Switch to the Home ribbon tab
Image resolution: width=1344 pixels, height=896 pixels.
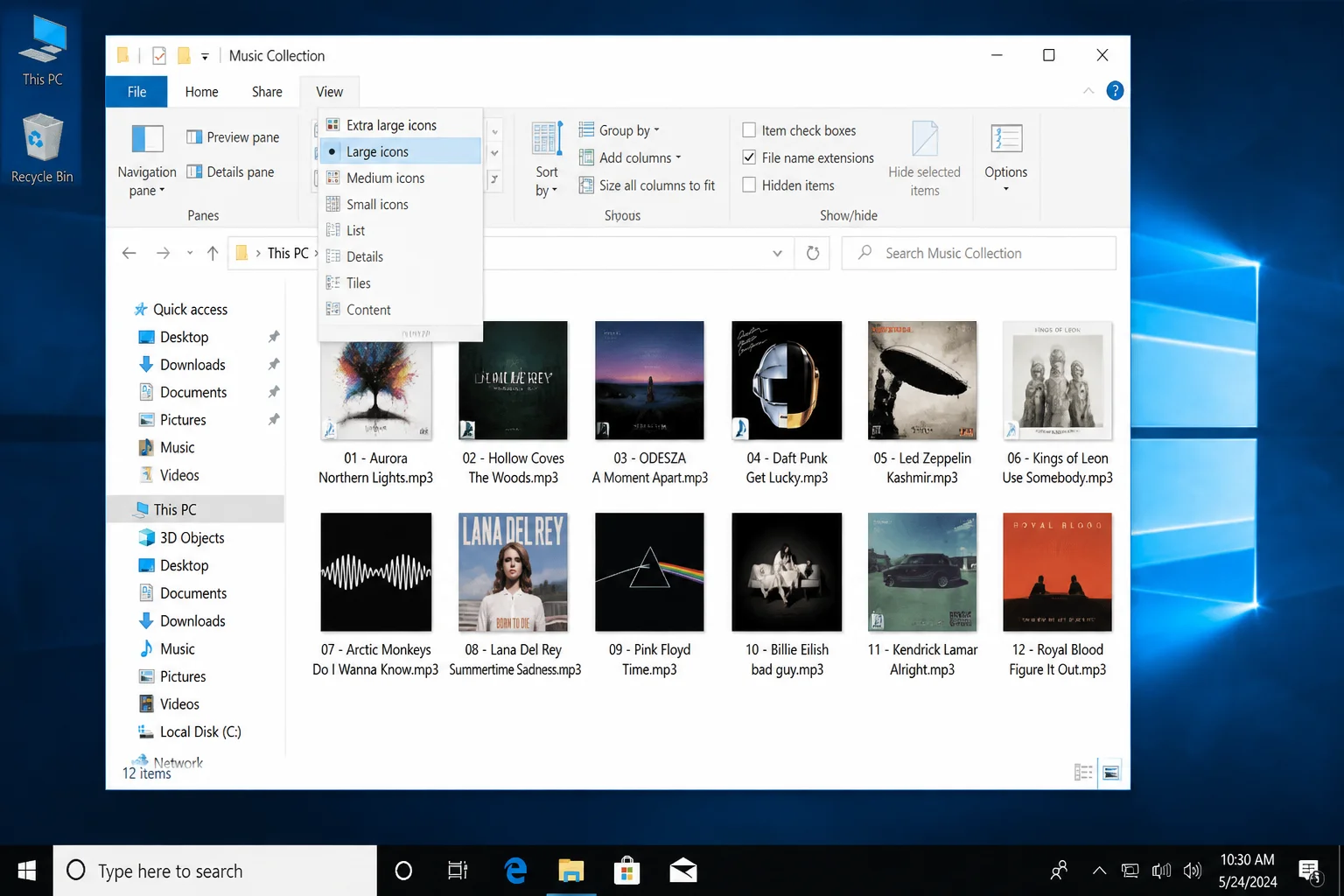point(201,92)
